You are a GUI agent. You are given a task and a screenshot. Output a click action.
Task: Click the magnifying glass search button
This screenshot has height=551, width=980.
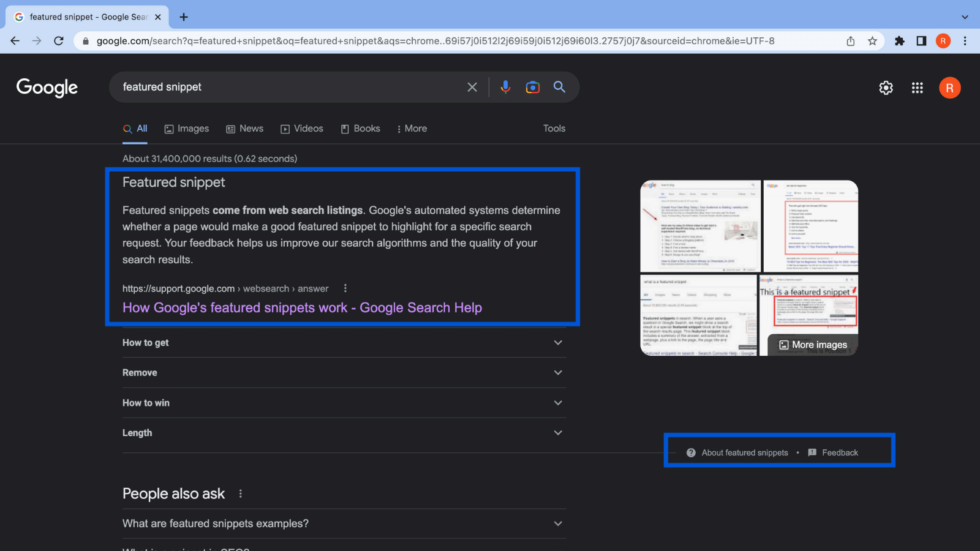(x=559, y=87)
